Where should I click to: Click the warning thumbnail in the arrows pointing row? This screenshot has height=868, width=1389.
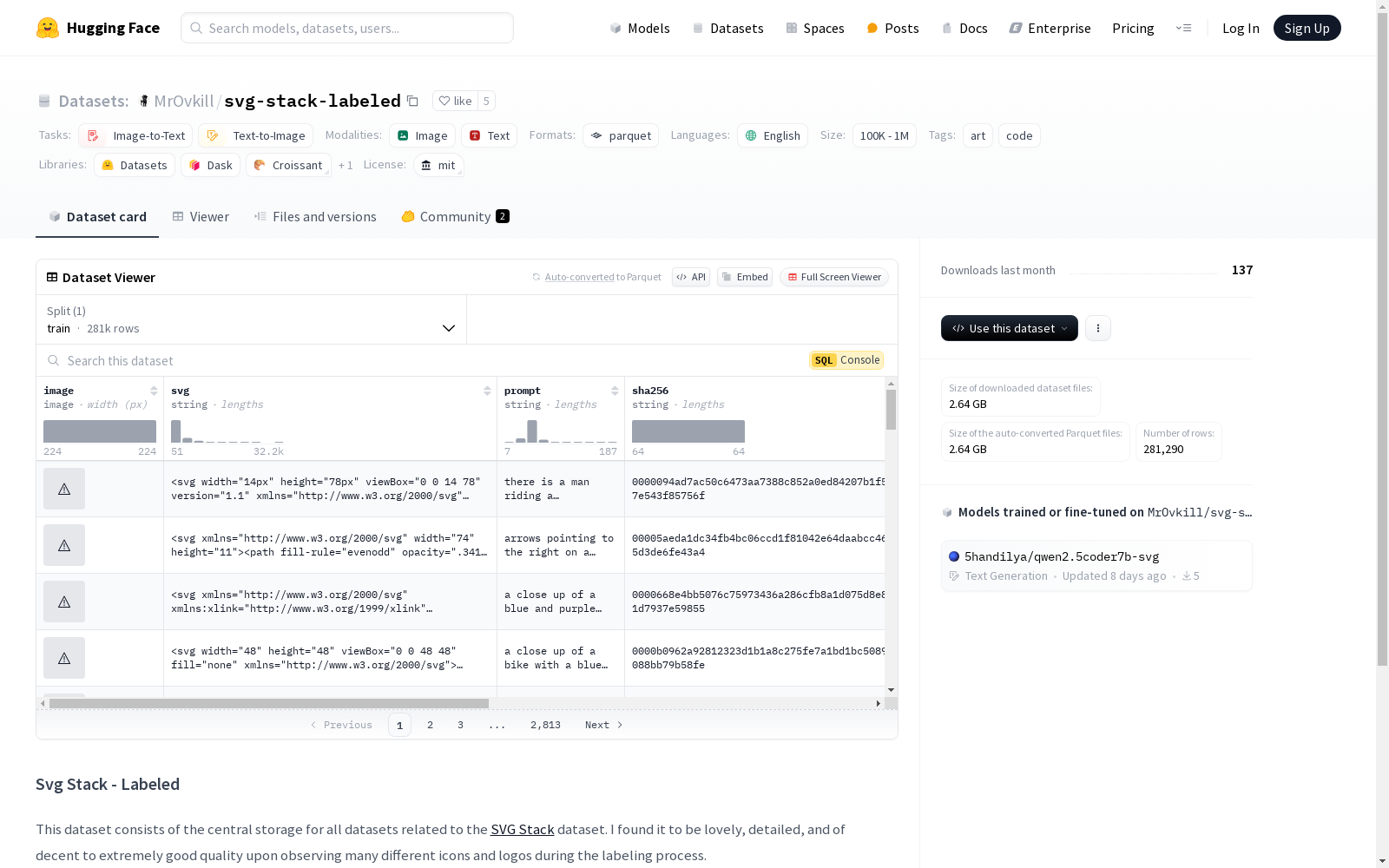pyautogui.click(x=64, y=545)
